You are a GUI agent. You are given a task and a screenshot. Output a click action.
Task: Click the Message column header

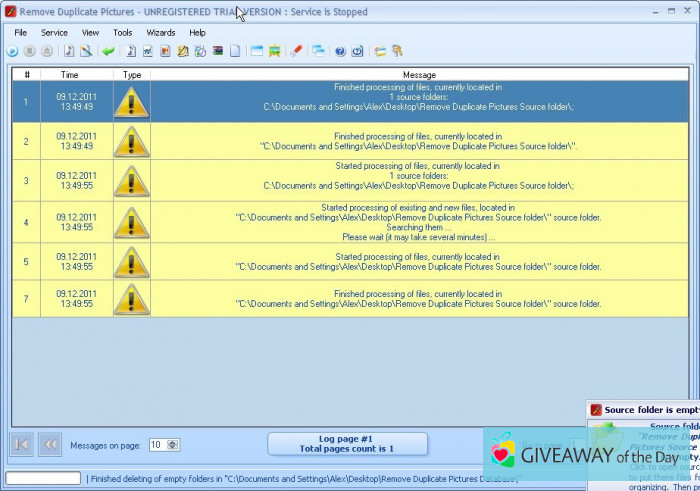pos(419,75)
